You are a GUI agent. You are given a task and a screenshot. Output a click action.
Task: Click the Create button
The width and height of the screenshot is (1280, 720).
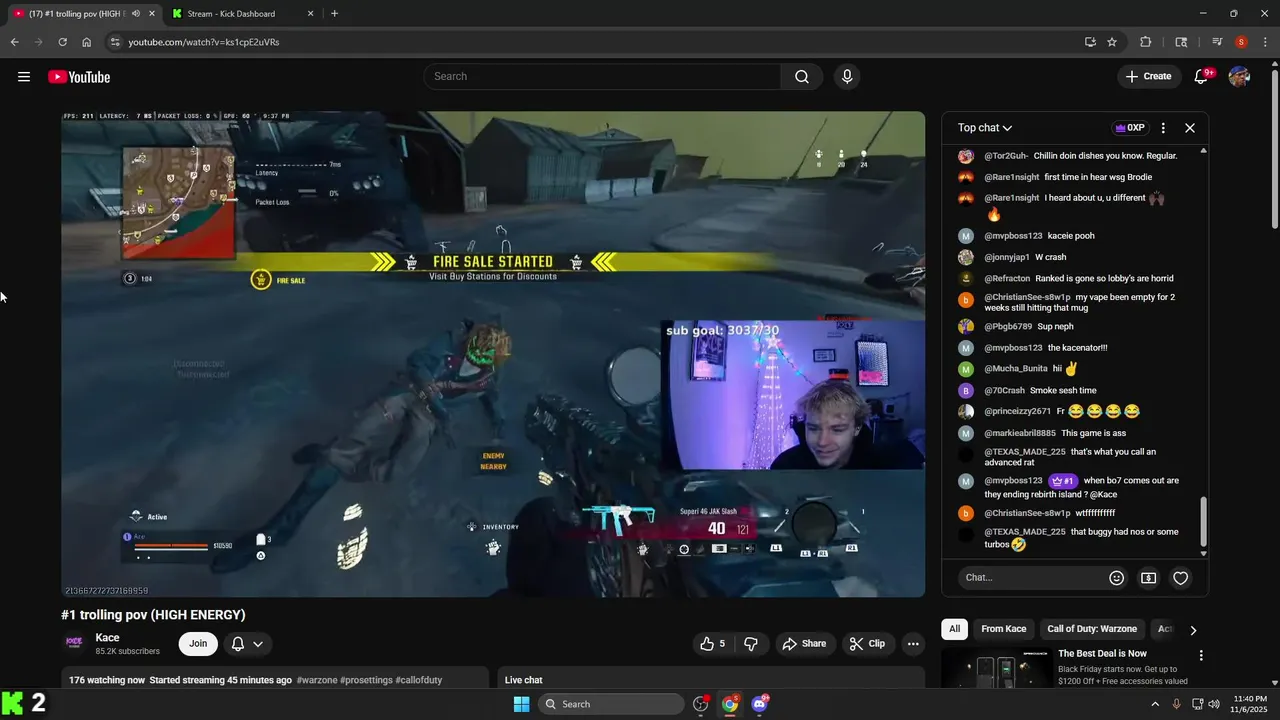1148,77
